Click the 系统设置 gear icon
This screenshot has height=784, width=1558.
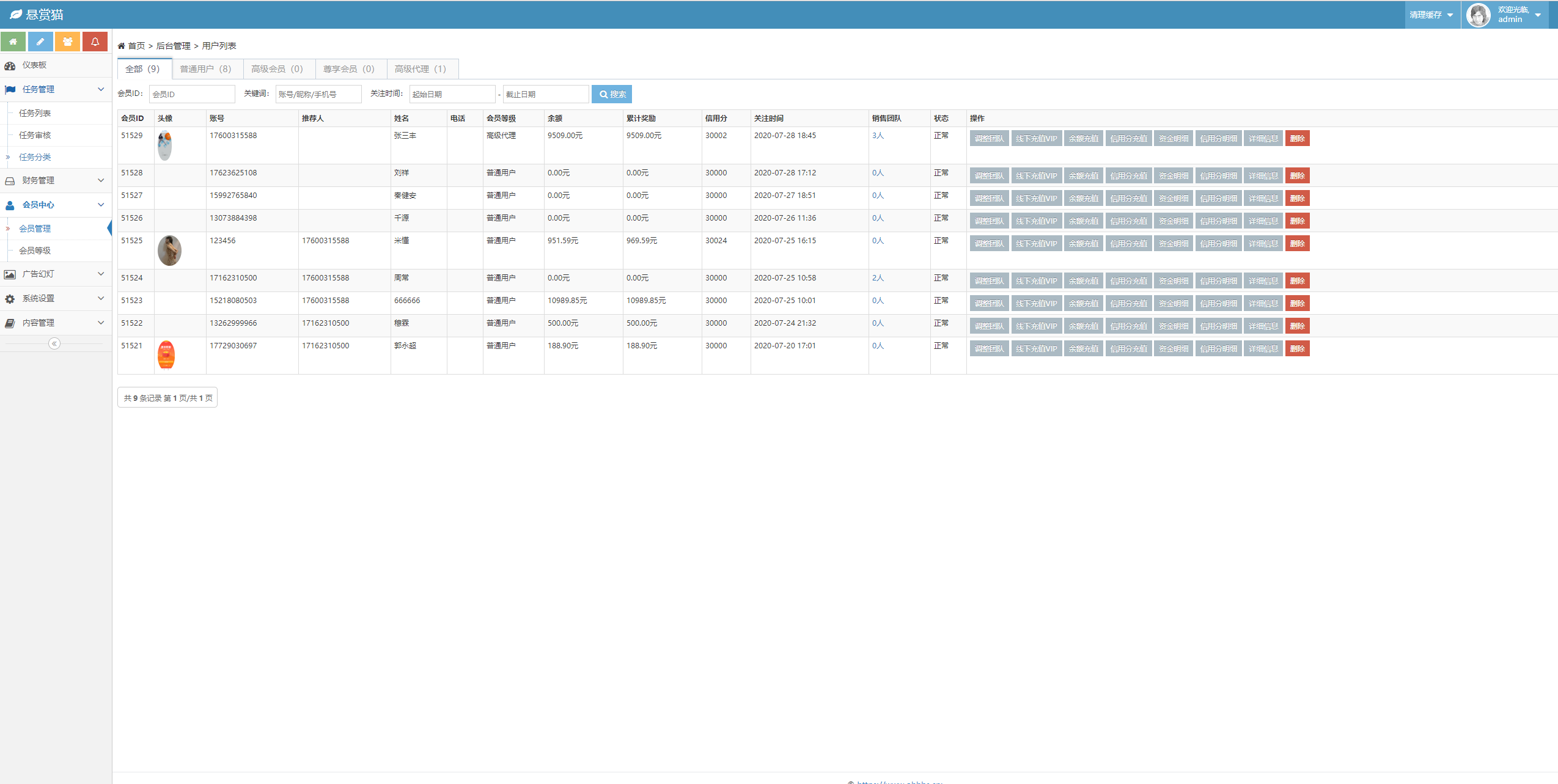(x=10, y=299)
